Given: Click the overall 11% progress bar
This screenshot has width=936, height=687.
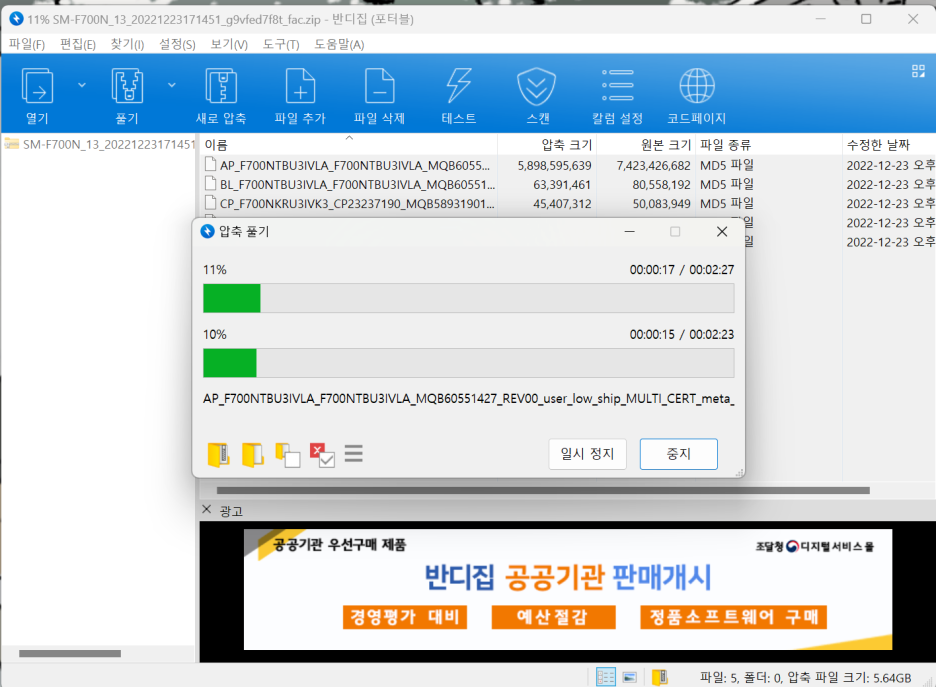Looking at the screenshot, I should pos(469,298).
